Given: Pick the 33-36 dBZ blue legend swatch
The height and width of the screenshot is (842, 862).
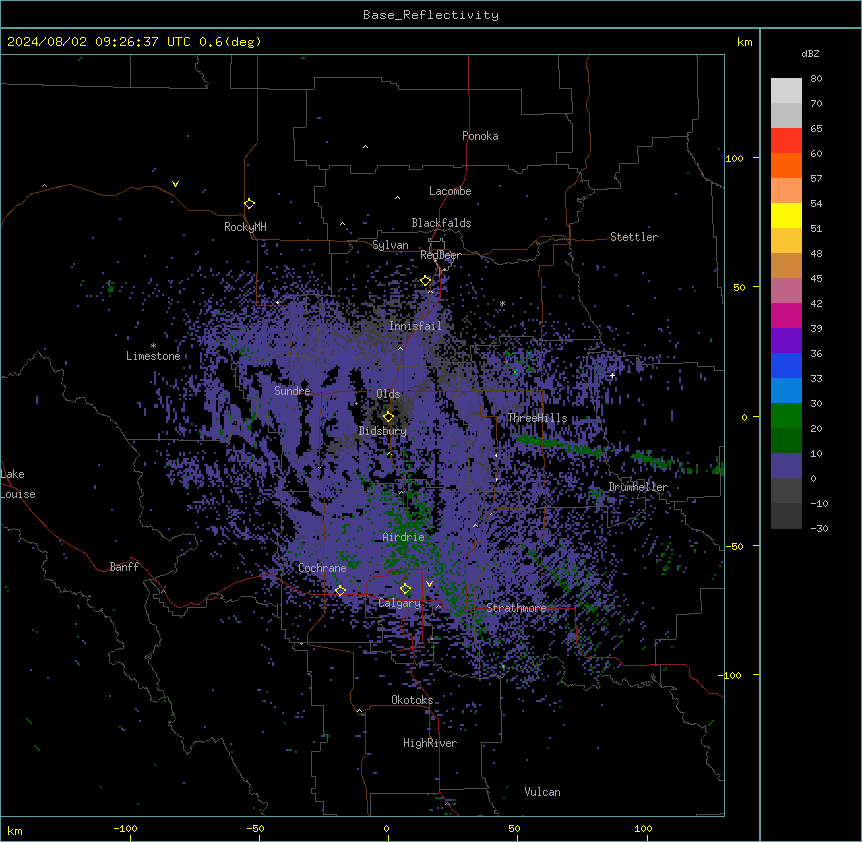Looking at the screenshot, I should tap(786, 365).
